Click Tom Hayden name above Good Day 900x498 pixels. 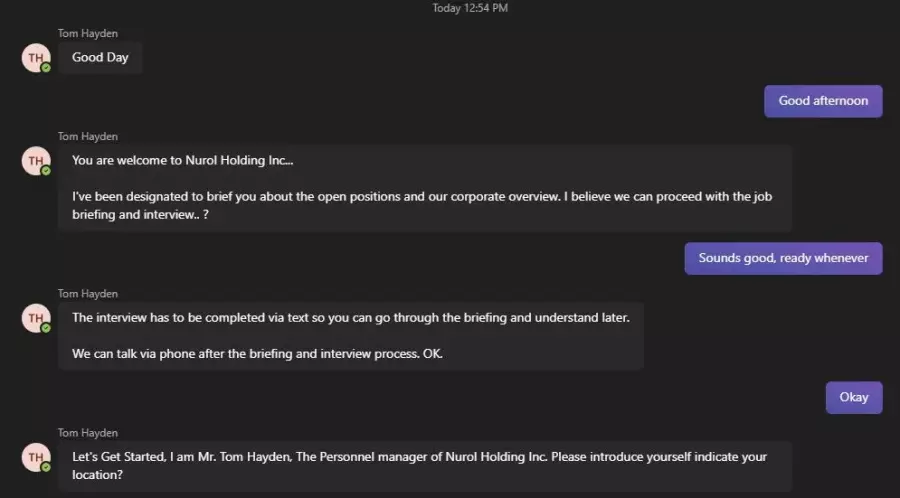[88, 33]
